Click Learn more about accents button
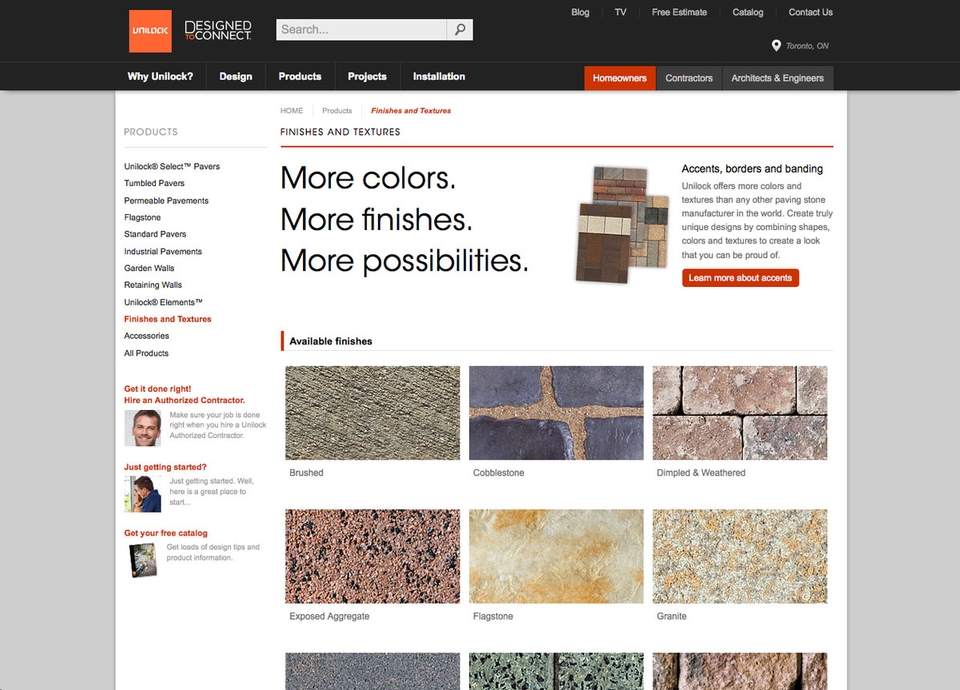Image resolution: width=960 pixels, height=690 pixels. click(x=740, y=278)
